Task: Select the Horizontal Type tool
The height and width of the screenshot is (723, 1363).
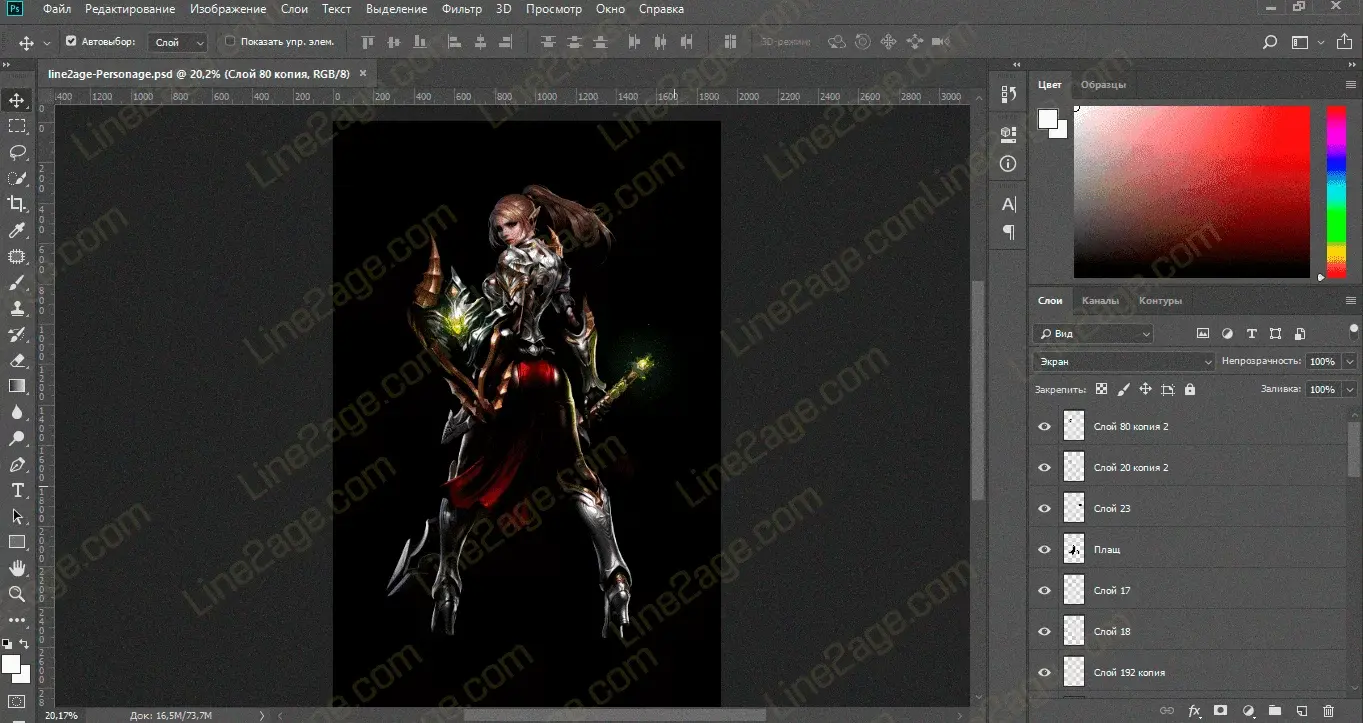Action: pos(17,491)
